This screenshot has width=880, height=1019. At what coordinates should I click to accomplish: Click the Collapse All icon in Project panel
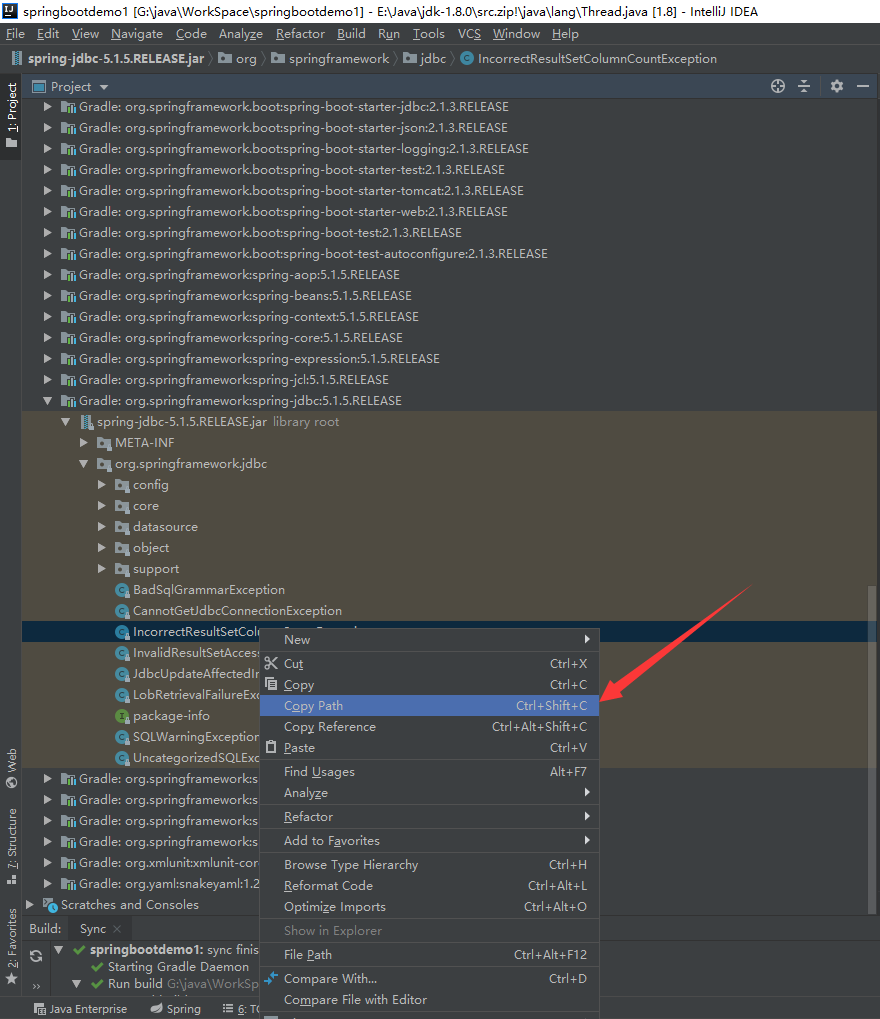click(x=804, y=86)
